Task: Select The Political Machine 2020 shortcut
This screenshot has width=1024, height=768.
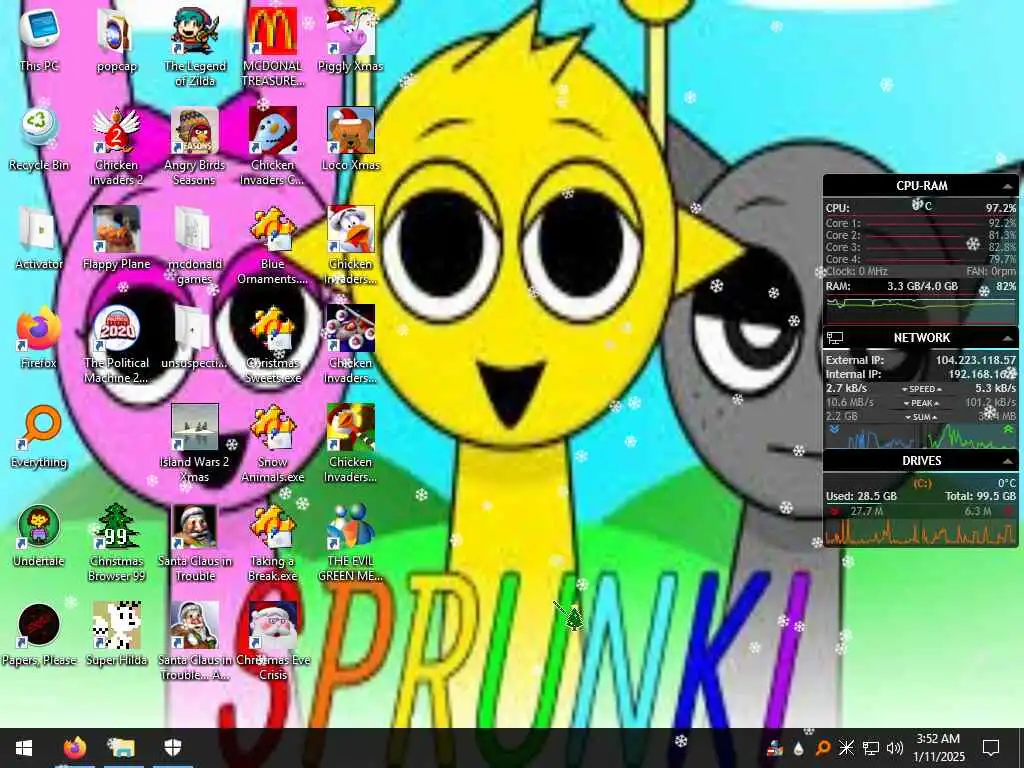Action: pyautogui.click(x=116, y=345)
